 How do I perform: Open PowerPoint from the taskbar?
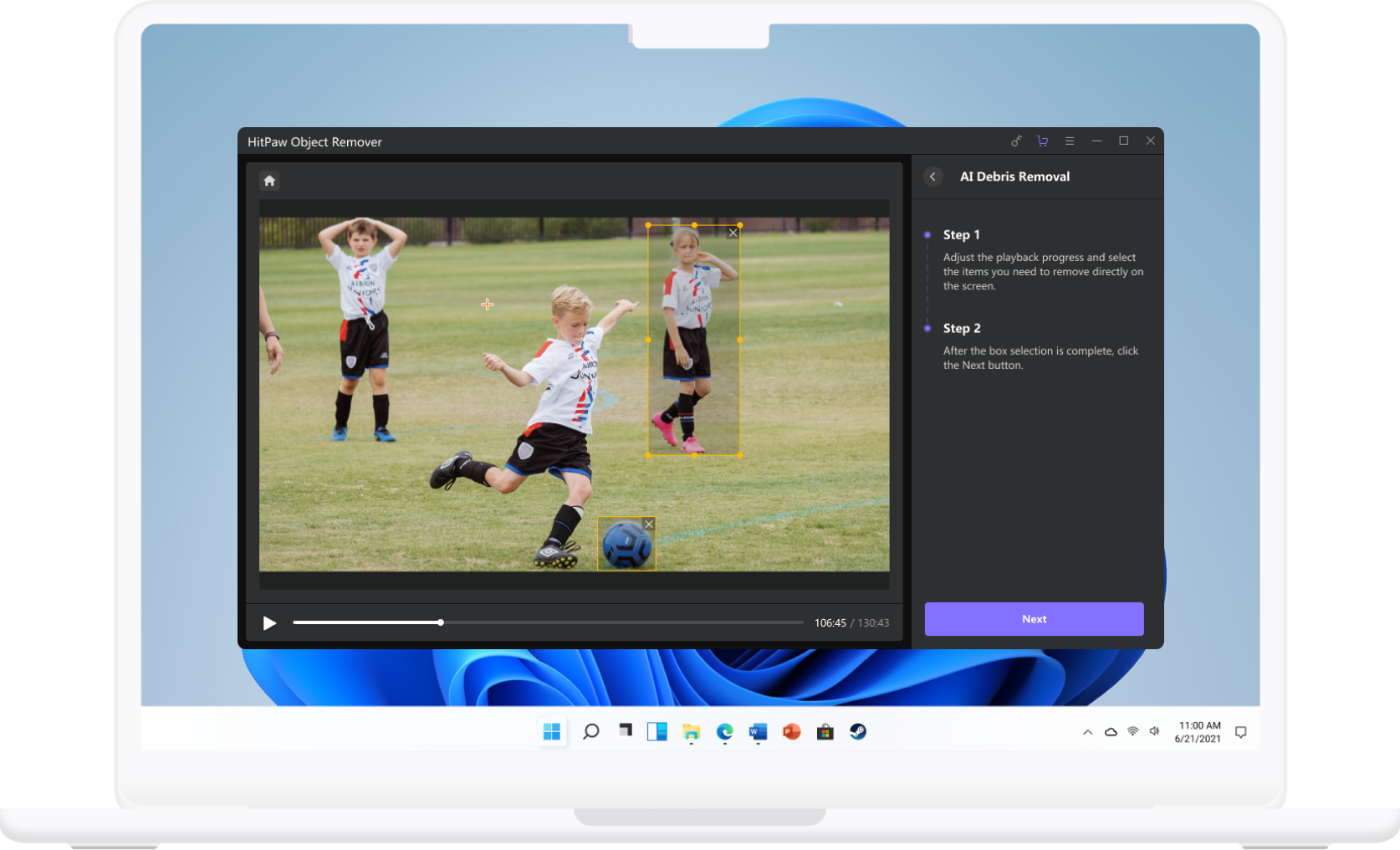[x=791, y=732]
